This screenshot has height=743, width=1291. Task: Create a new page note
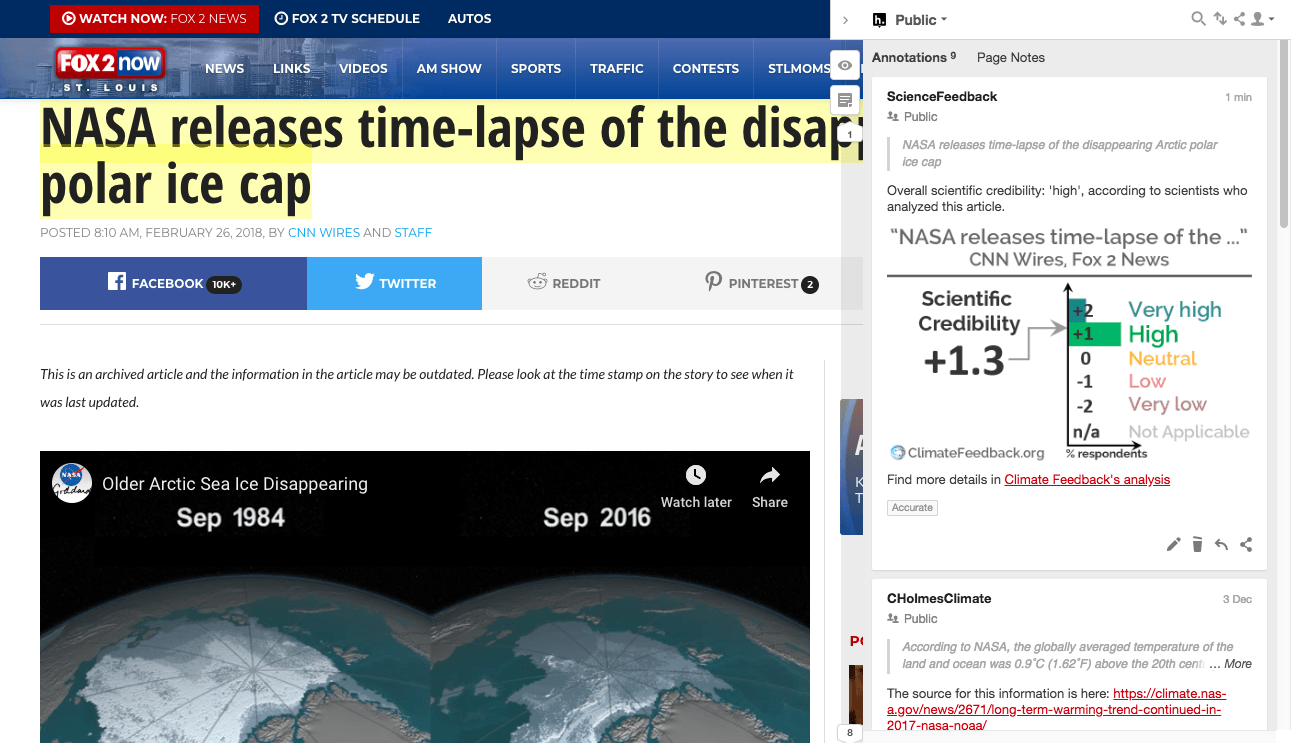[x=845, y=100]
